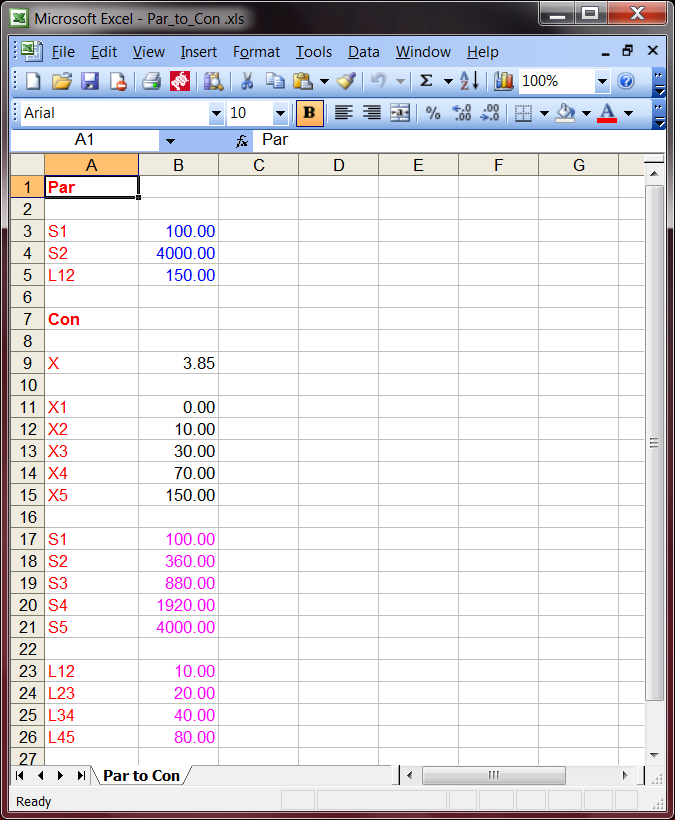Paste using the clipboard icon
The height and width of the screenshot is (820, 675).
tap(303, 81)
